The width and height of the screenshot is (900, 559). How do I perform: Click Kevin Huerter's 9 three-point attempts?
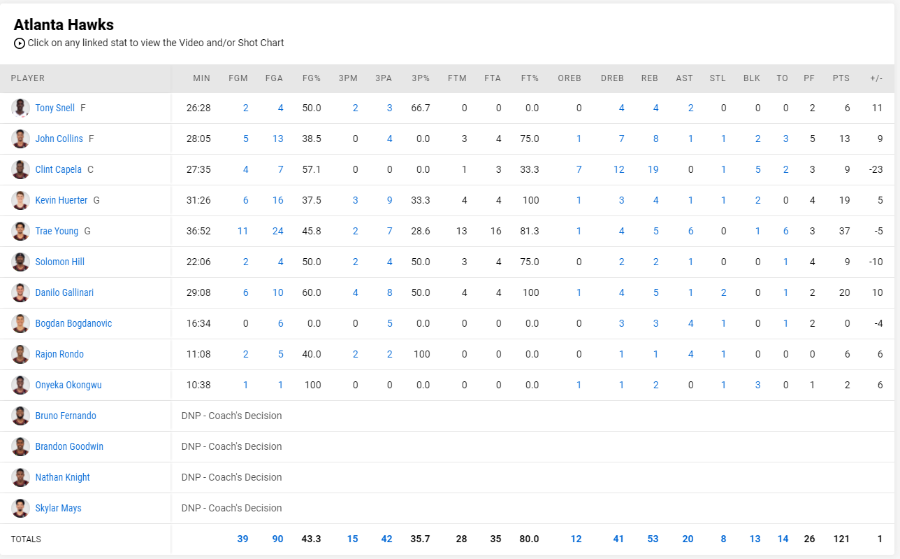390,200
